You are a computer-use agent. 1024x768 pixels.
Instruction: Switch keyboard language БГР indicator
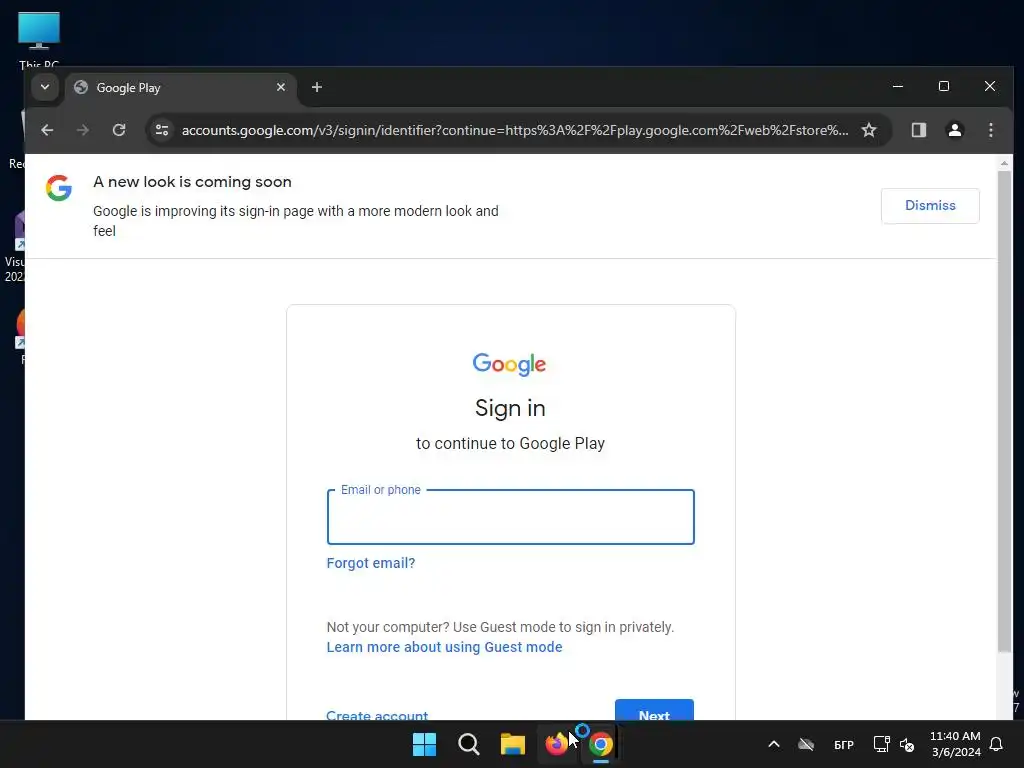click(844, 744)
